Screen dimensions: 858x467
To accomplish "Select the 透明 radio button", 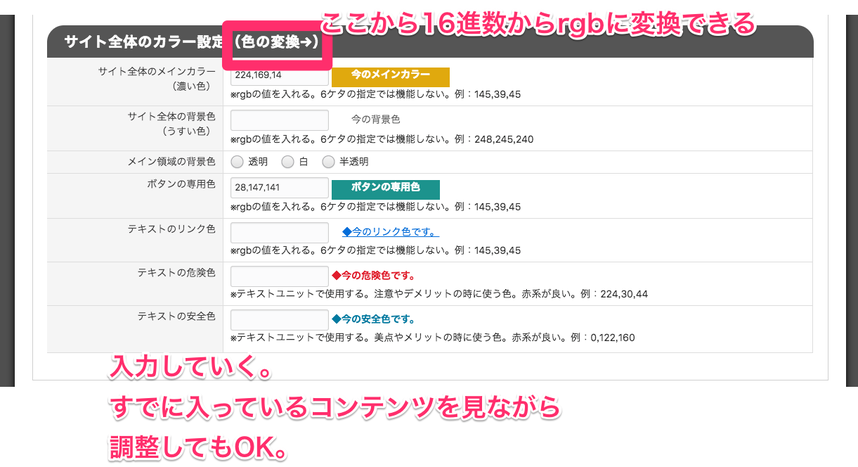I will pyautogui.click(x=238, y=161).
